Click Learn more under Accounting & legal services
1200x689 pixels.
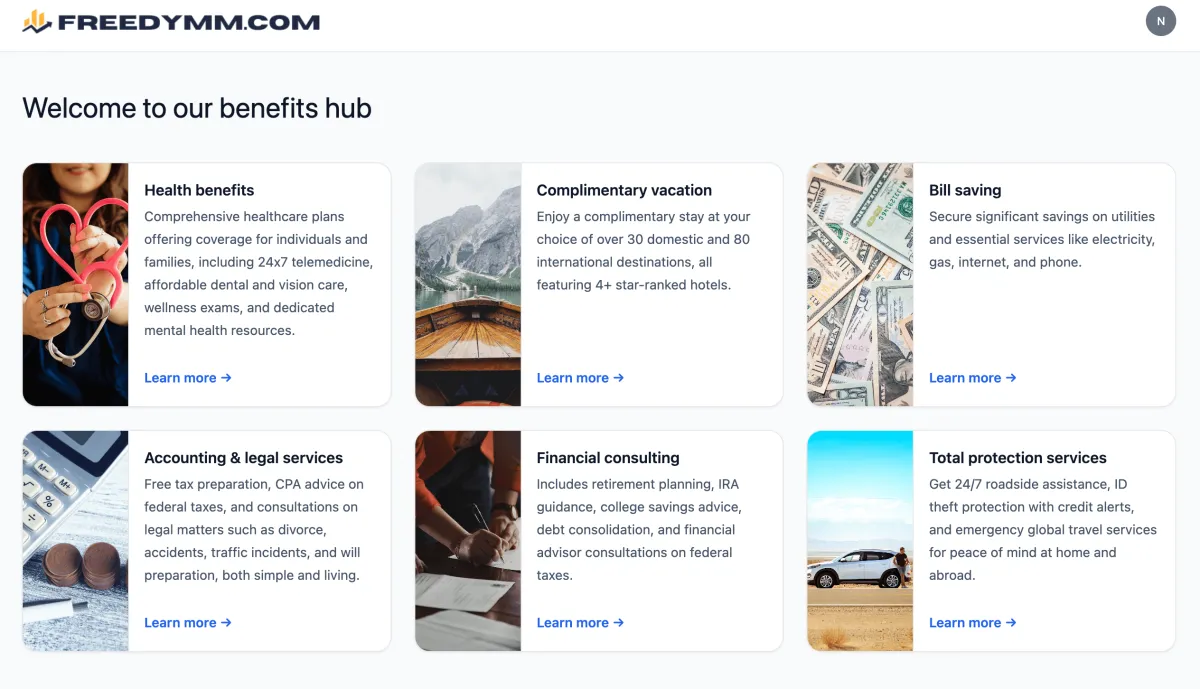(x=188, y=623)
